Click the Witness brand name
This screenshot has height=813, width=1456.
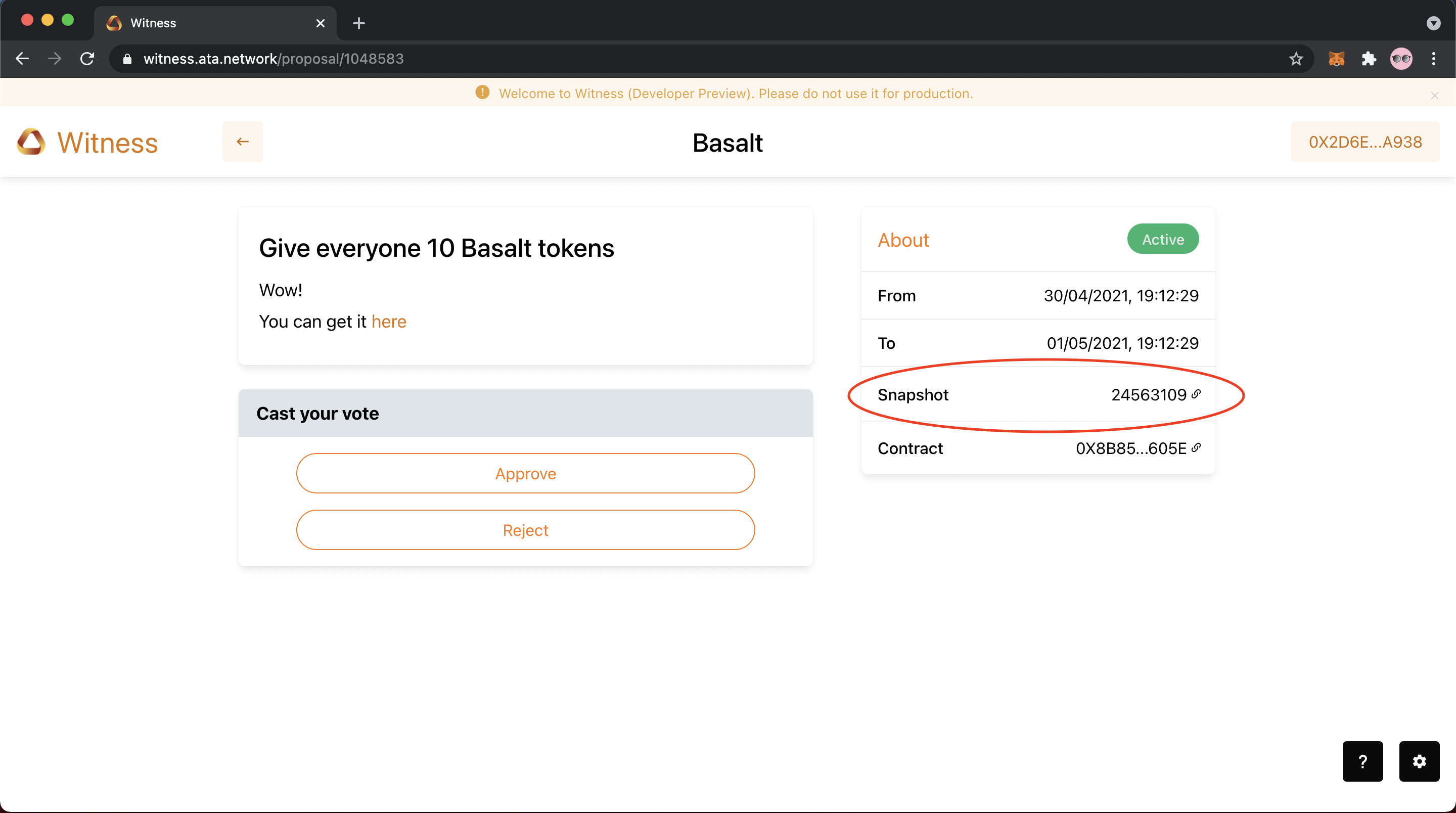point(107,143)
